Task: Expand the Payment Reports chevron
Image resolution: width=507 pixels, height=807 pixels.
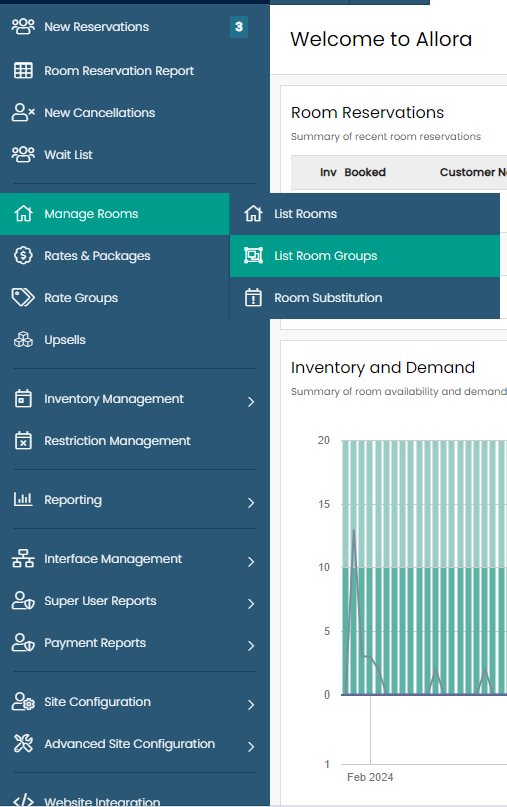Action: 251,646
